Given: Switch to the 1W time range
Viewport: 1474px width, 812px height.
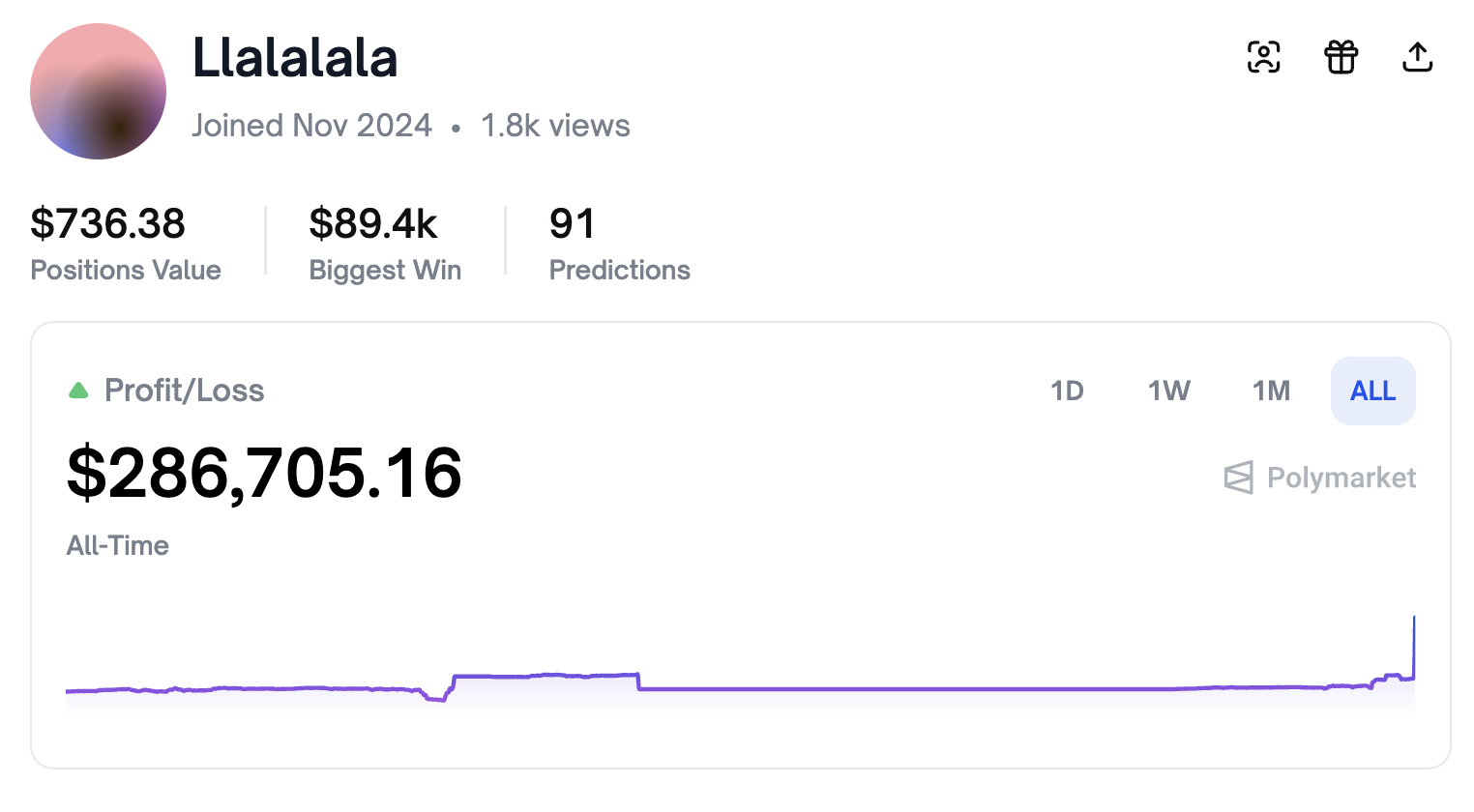Looking at the screenshot, I should click(x=1168, y=391).
